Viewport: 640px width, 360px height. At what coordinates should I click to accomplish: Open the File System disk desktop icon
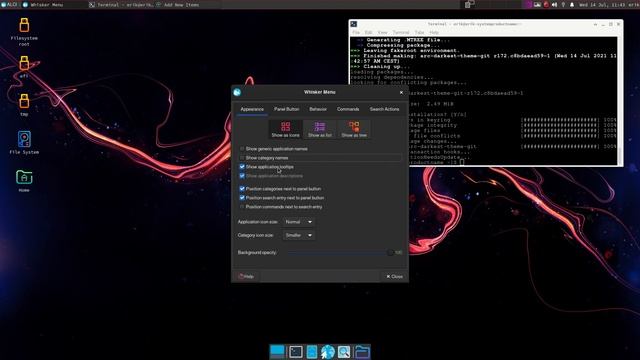(24, 142)
